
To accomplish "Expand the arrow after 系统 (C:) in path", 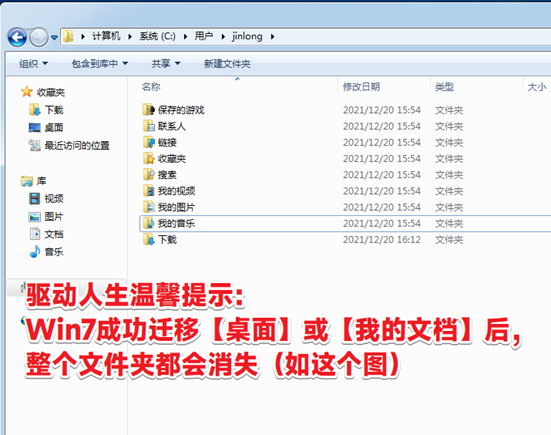I will click(x=185, y=37).
